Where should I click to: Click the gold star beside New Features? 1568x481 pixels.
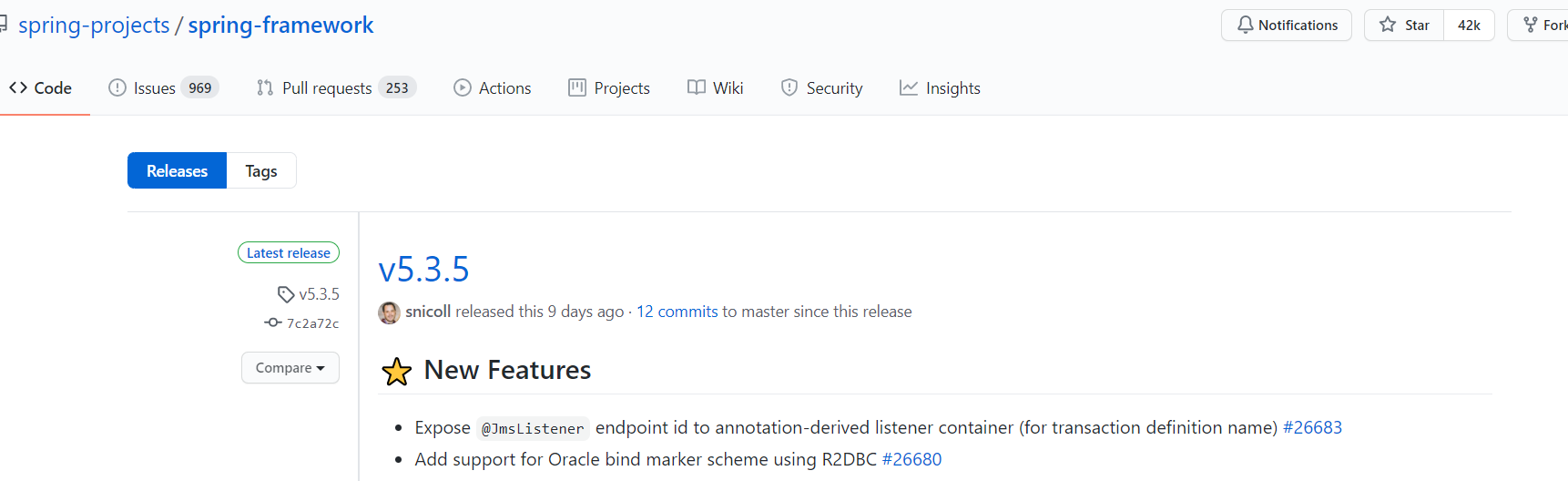[396, 371]
